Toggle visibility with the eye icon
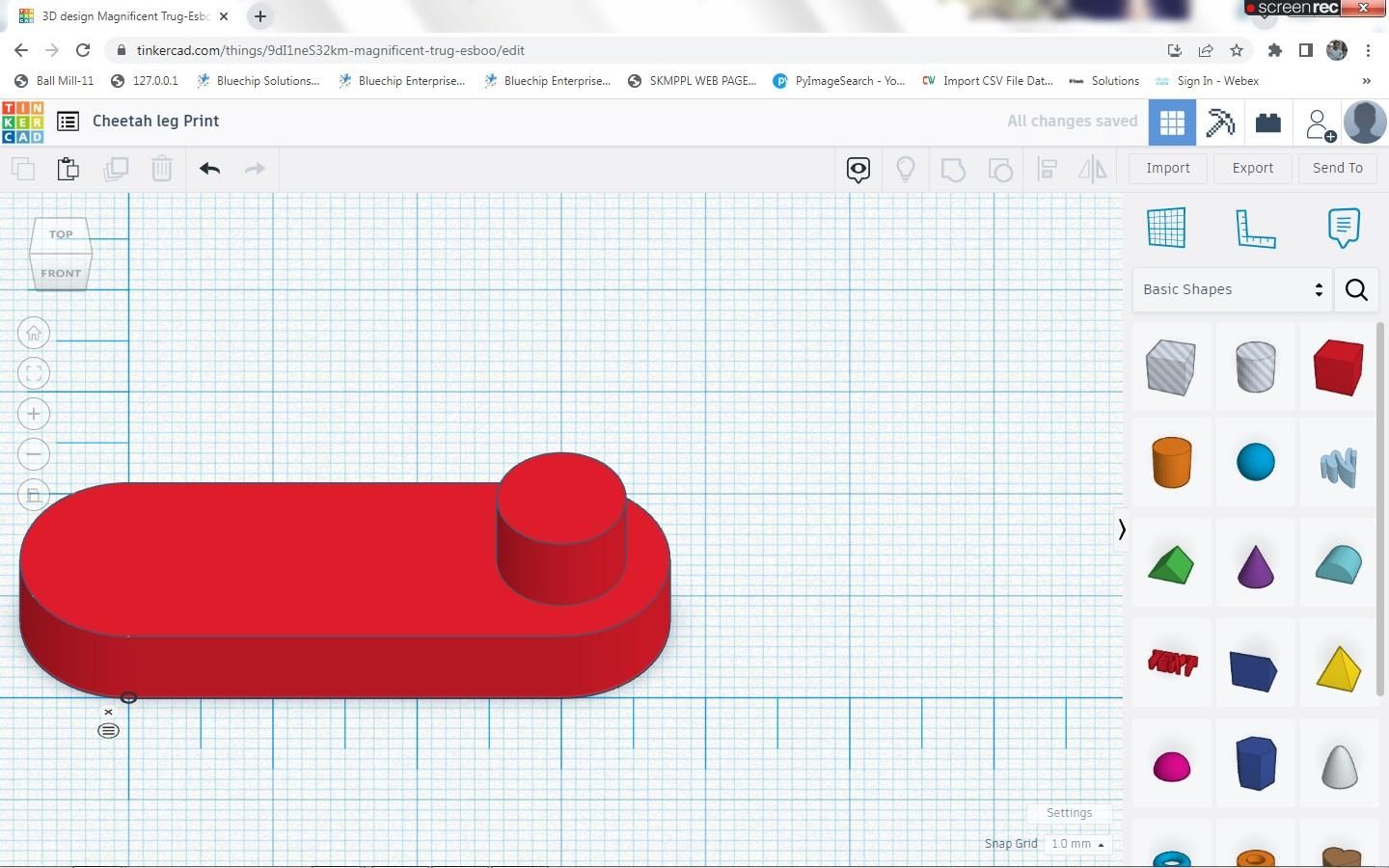The width and height of the screenshot is (1389, 868). (x=858, y=169)
